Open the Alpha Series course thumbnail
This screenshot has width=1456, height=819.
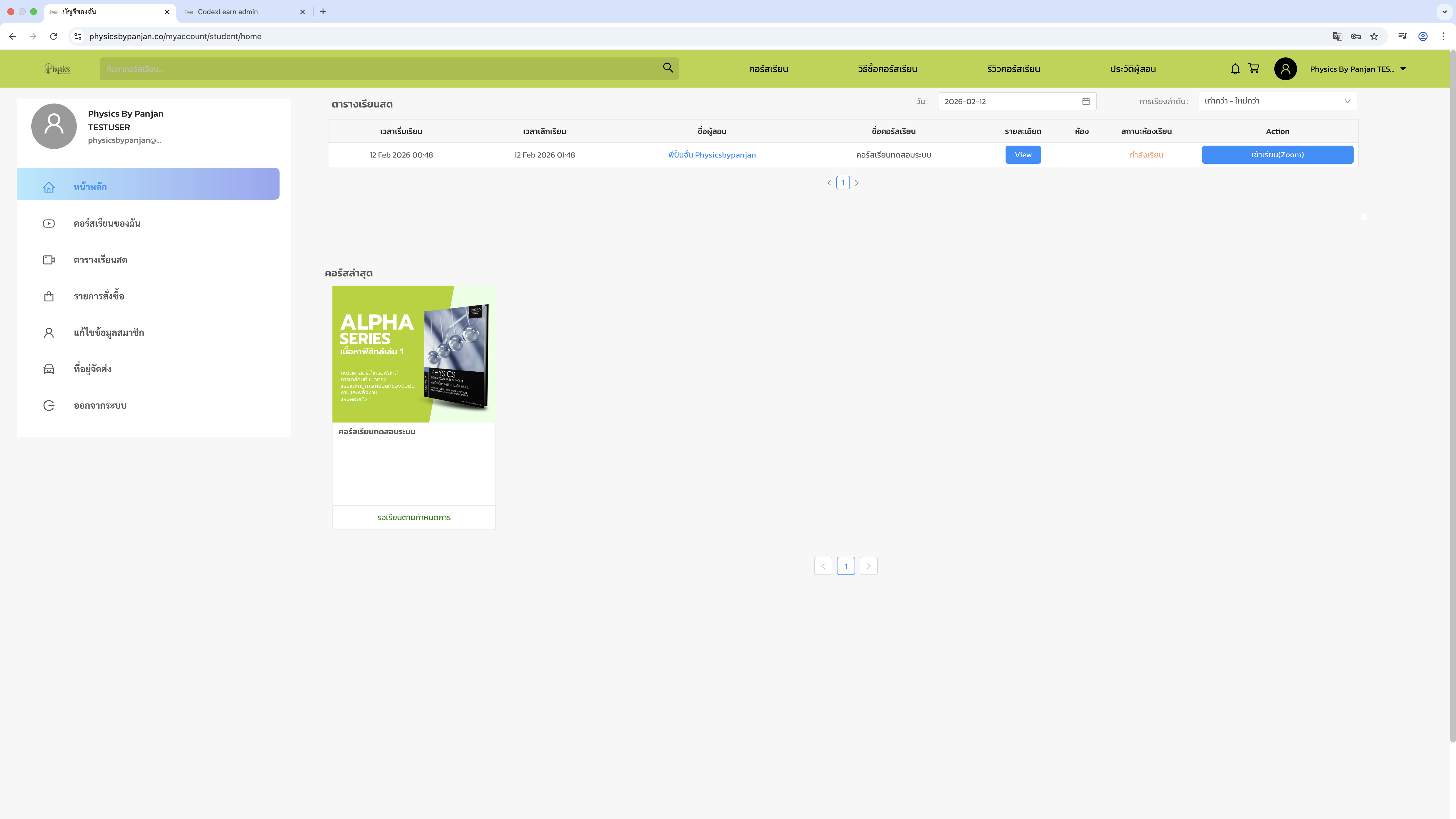click(414, 354)
